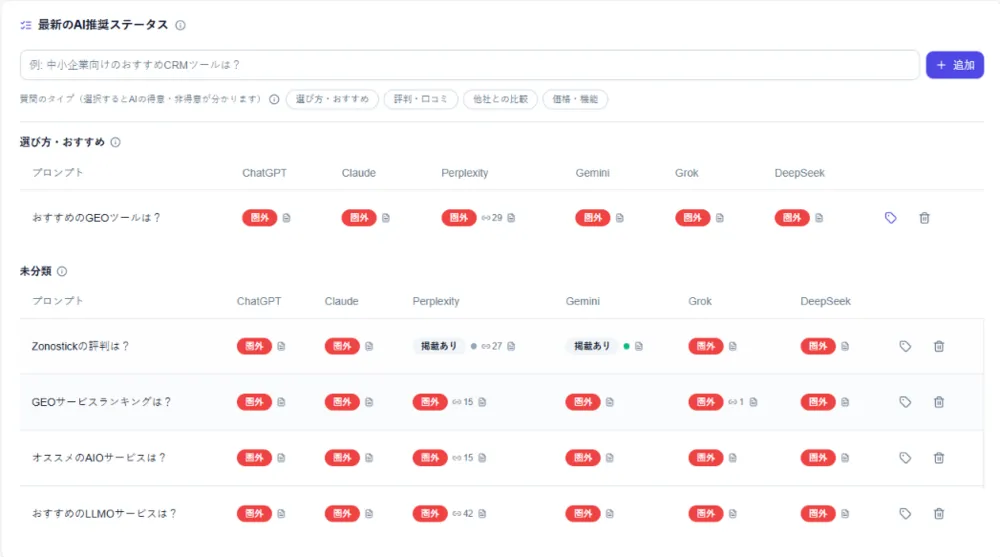Click the prompt text Zonostickの評判は？

point(80,346)
